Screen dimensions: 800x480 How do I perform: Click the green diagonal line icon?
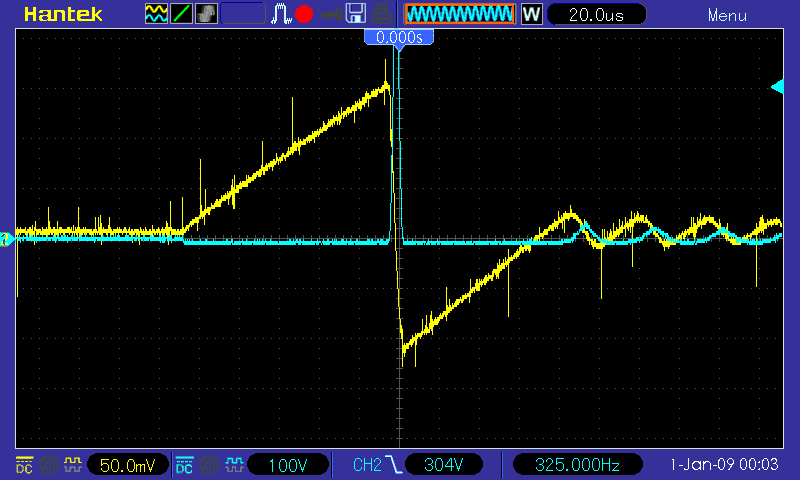point(181,14)
